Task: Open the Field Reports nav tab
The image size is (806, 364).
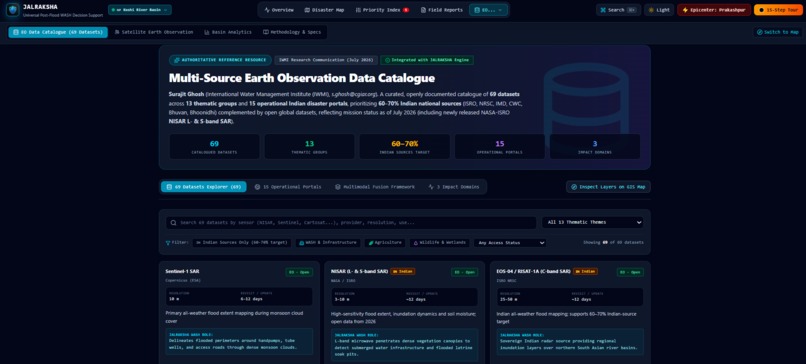Action: click(442, 10)
